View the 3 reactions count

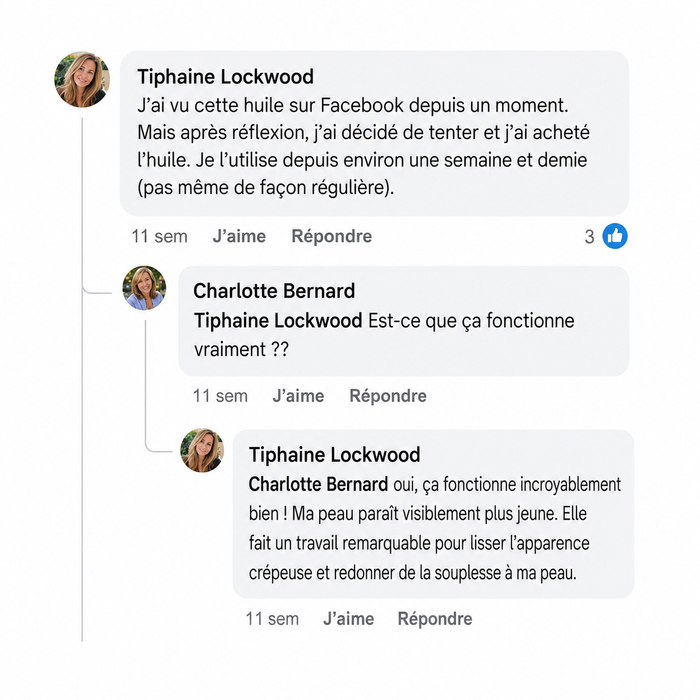click(x=589, y=237)
